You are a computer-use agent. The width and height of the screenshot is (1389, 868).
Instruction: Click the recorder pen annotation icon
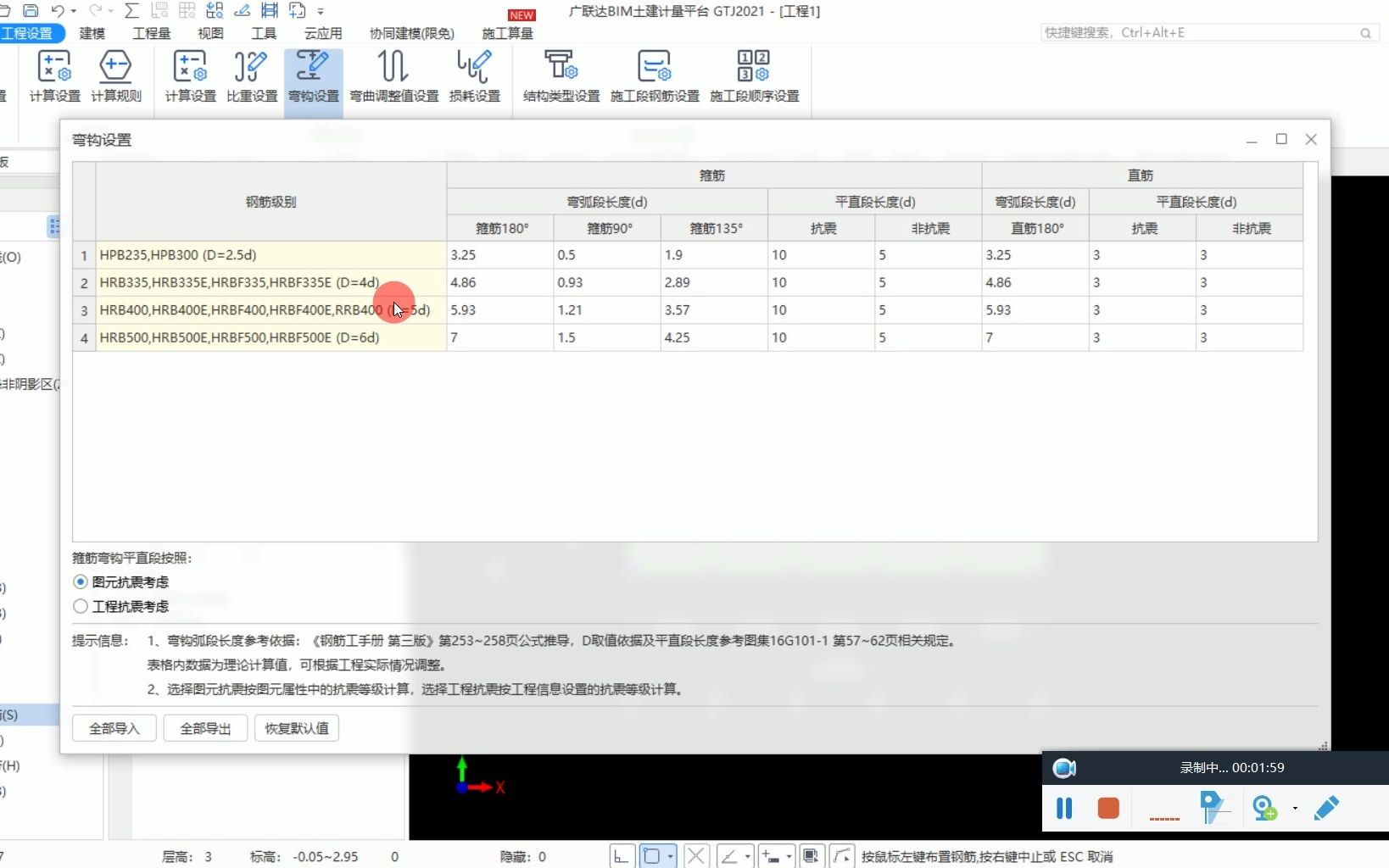click(x=1326, y=808)
